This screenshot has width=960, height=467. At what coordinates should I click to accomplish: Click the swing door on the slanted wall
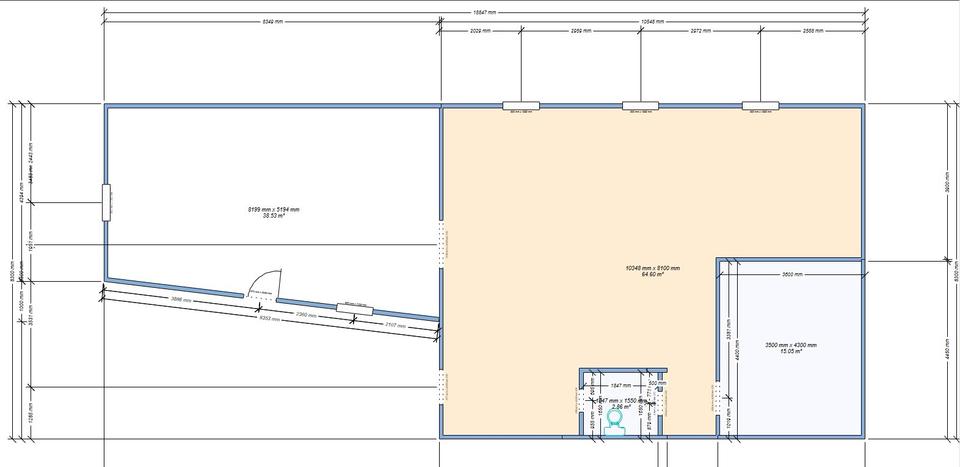click(261, 288)
